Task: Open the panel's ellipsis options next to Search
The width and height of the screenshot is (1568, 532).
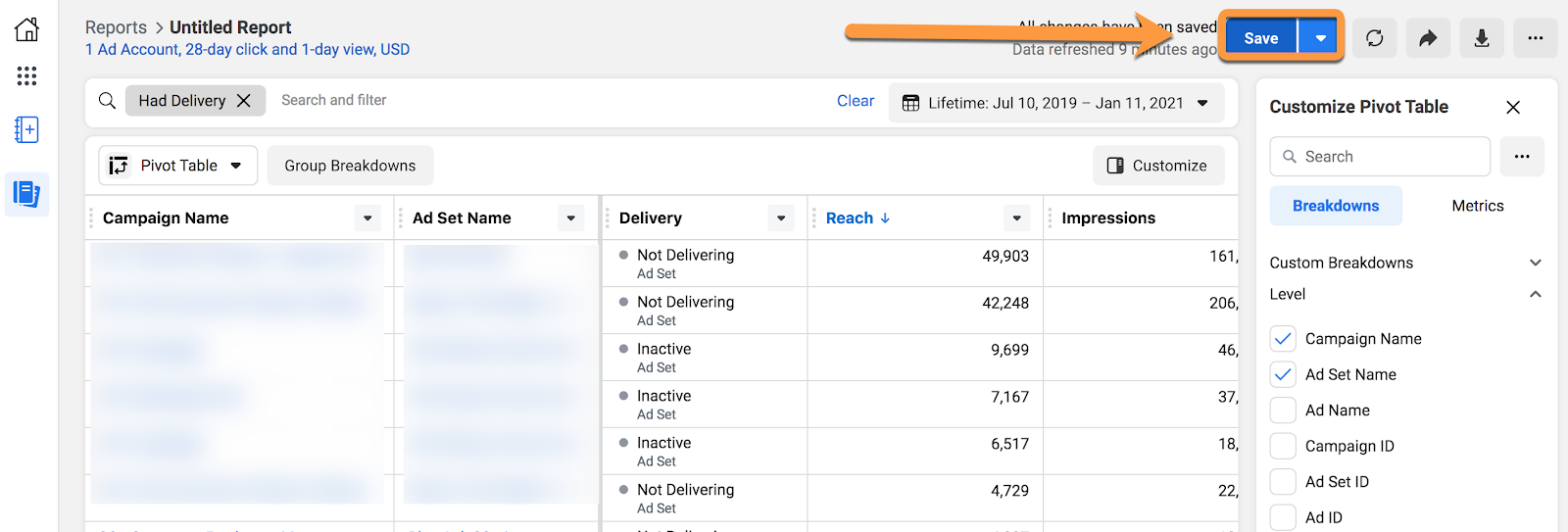Action: click(x=1521, y=157)
